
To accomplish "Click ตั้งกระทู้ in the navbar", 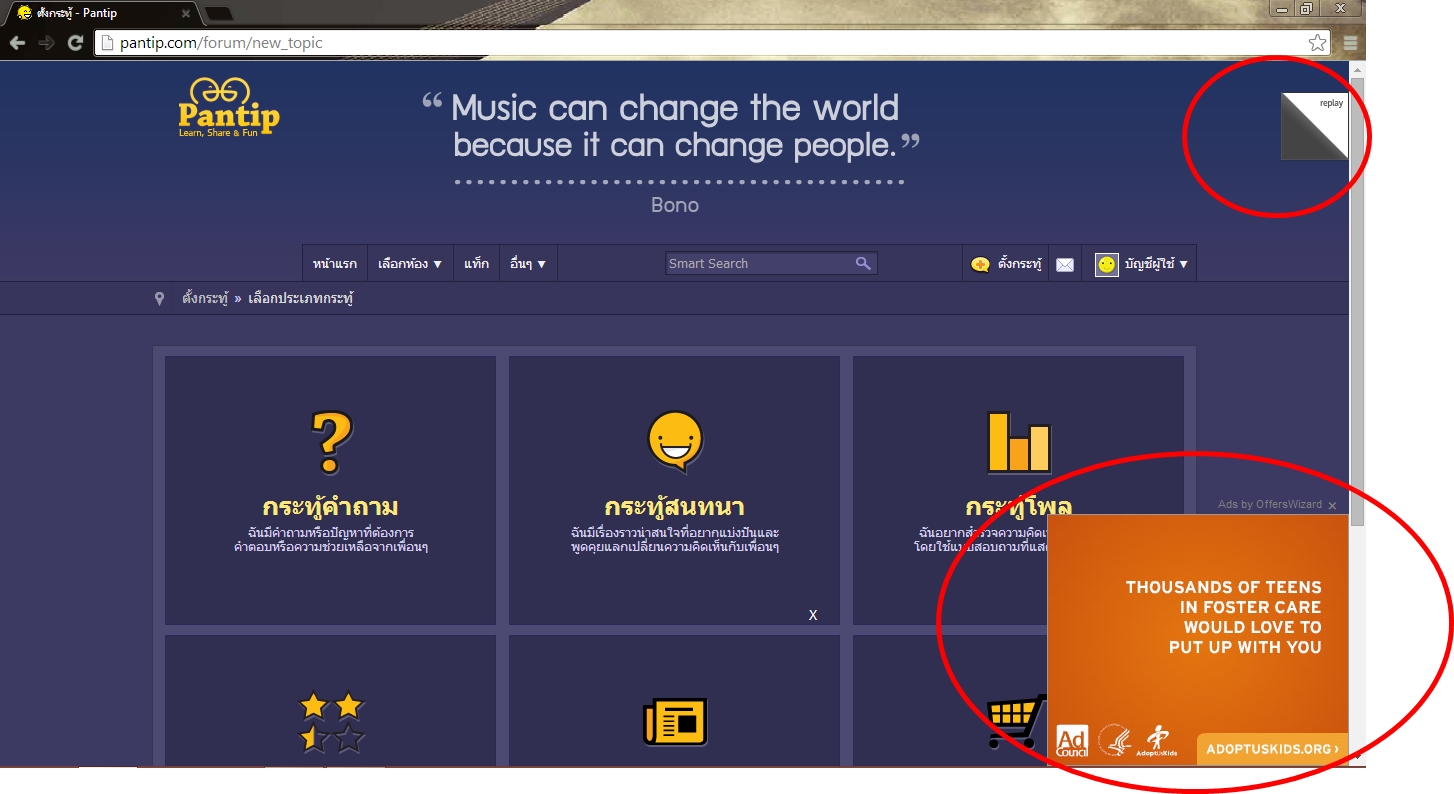I will click(x=1006, y=264).
